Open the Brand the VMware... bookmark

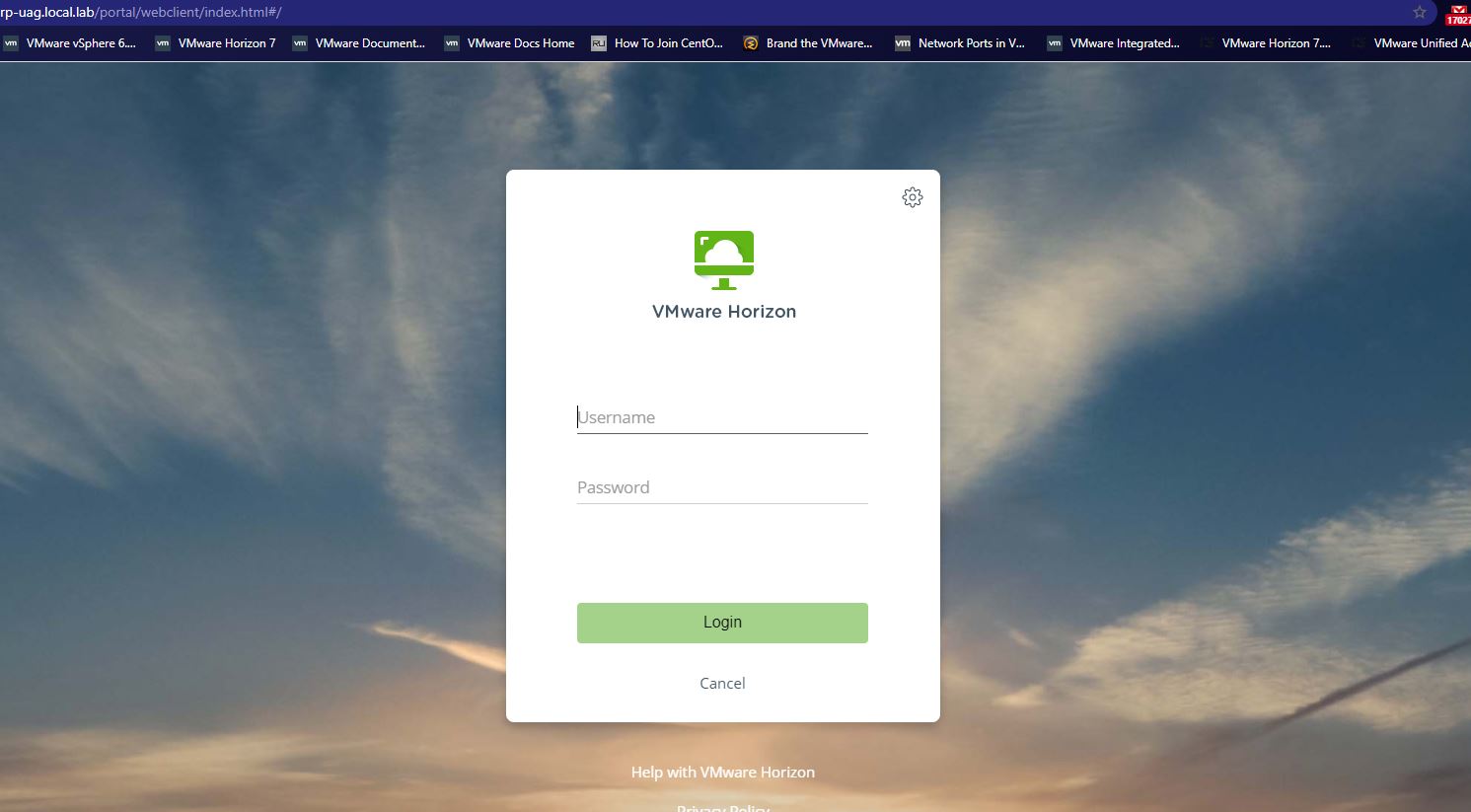pos(808,43)
